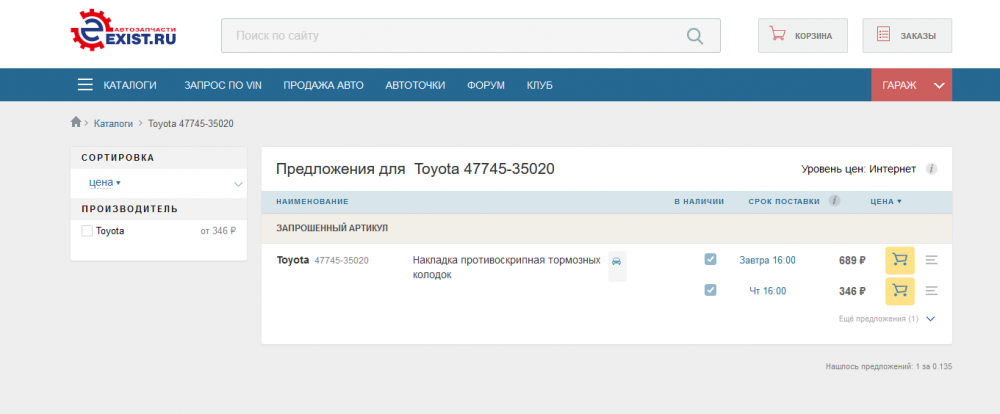Open details menu for 346 ₽ offer
Screen dimensions: 1000x414
(931, 291)
